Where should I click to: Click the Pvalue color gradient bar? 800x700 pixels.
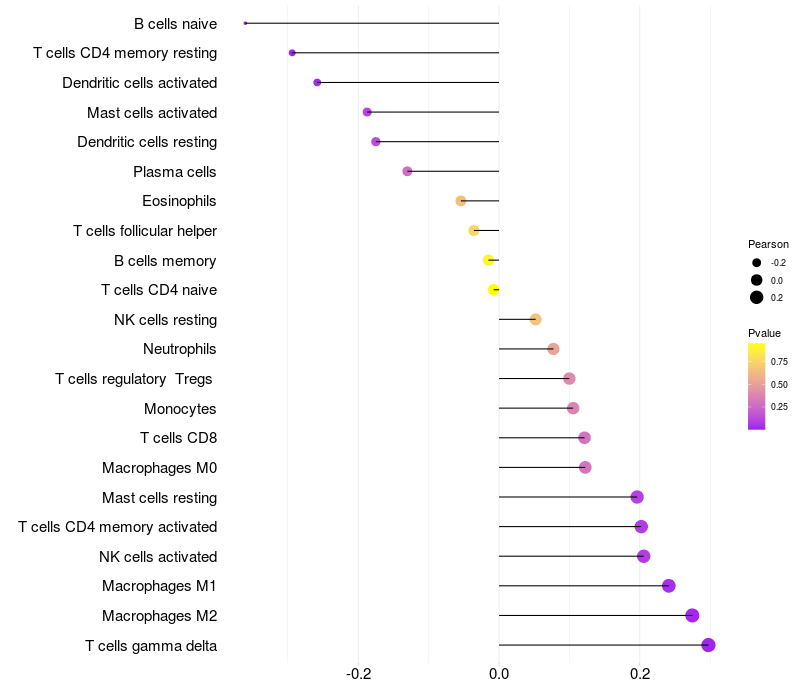click(x=757, y=386)
